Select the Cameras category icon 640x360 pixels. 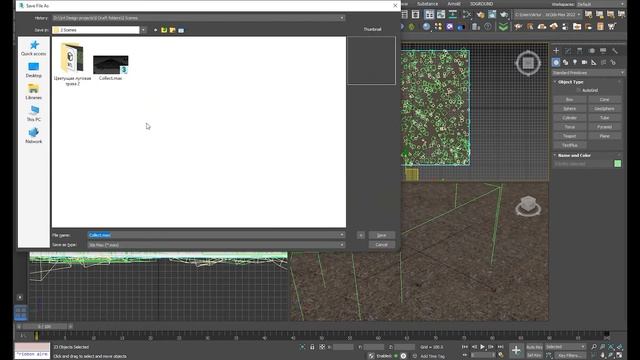(x=584, y=62)
